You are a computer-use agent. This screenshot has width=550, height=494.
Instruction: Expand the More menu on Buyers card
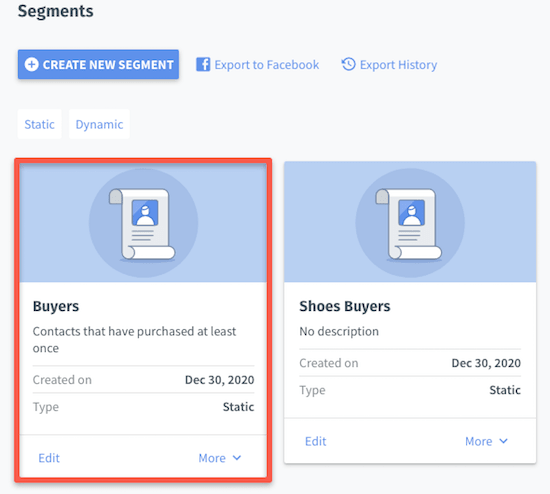(x=220, y=458)
